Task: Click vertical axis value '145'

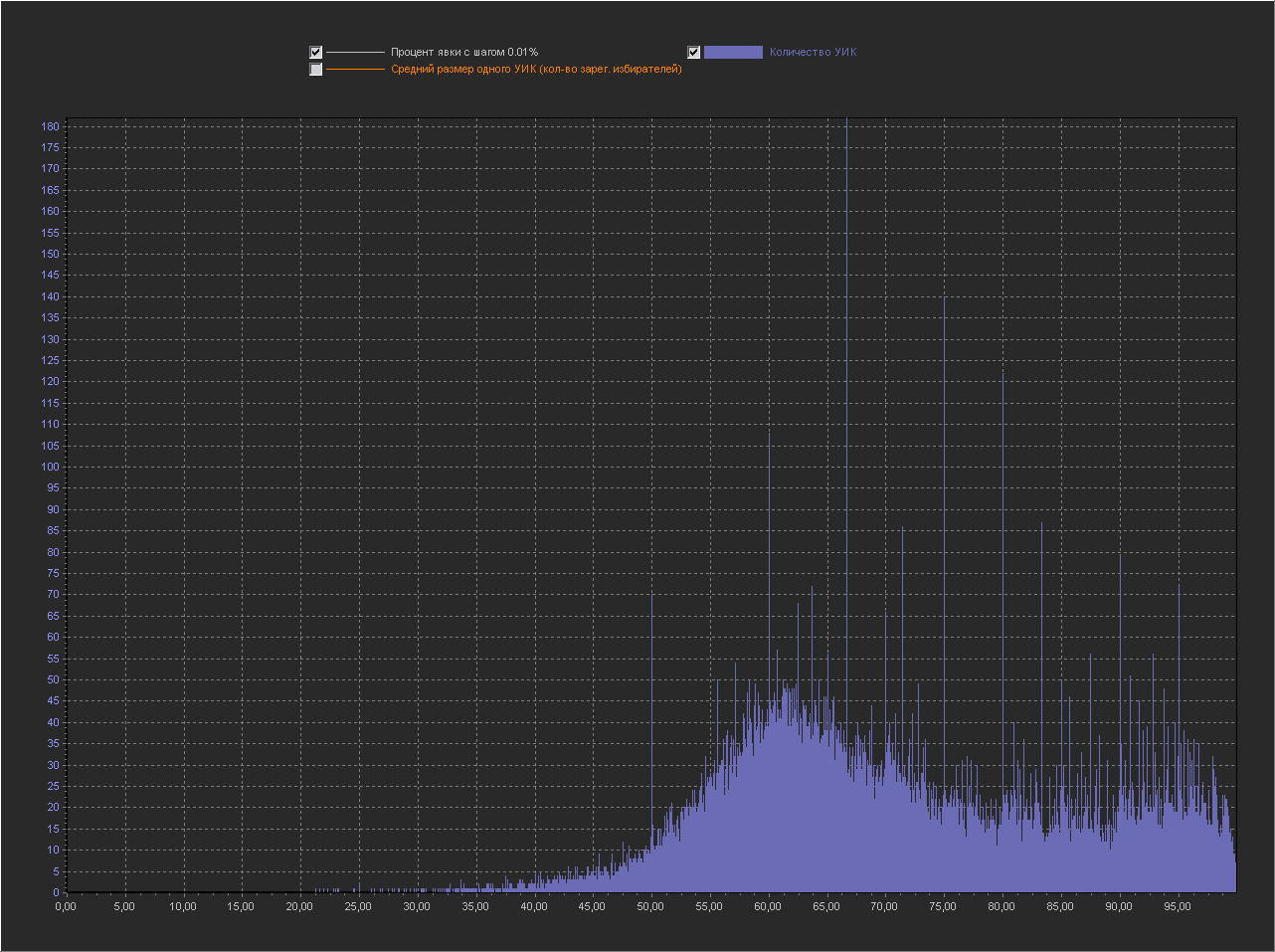Action: tap(51, 275)
